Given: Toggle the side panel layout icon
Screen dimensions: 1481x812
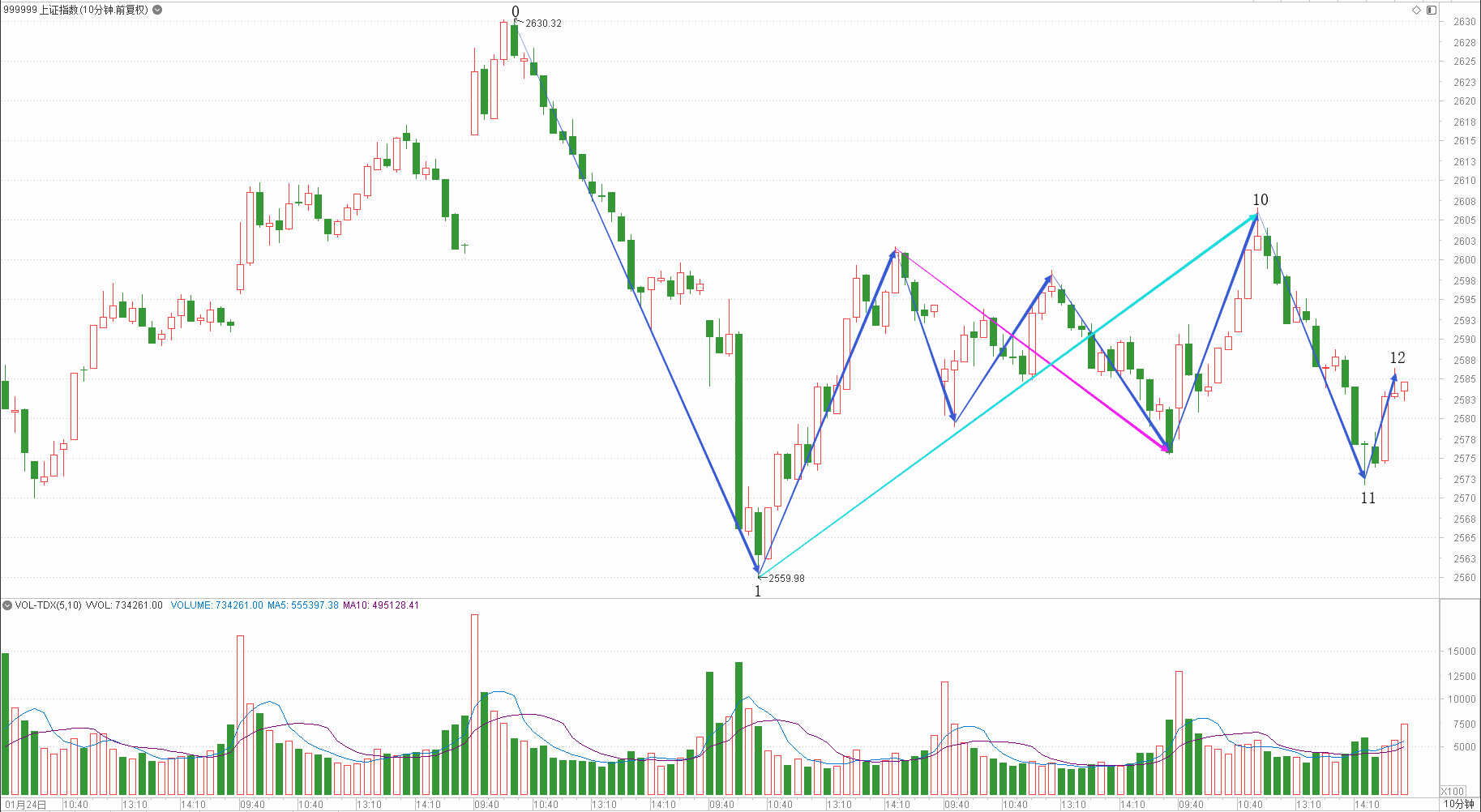Looking at the screenshot, I should coord(1432,10).
